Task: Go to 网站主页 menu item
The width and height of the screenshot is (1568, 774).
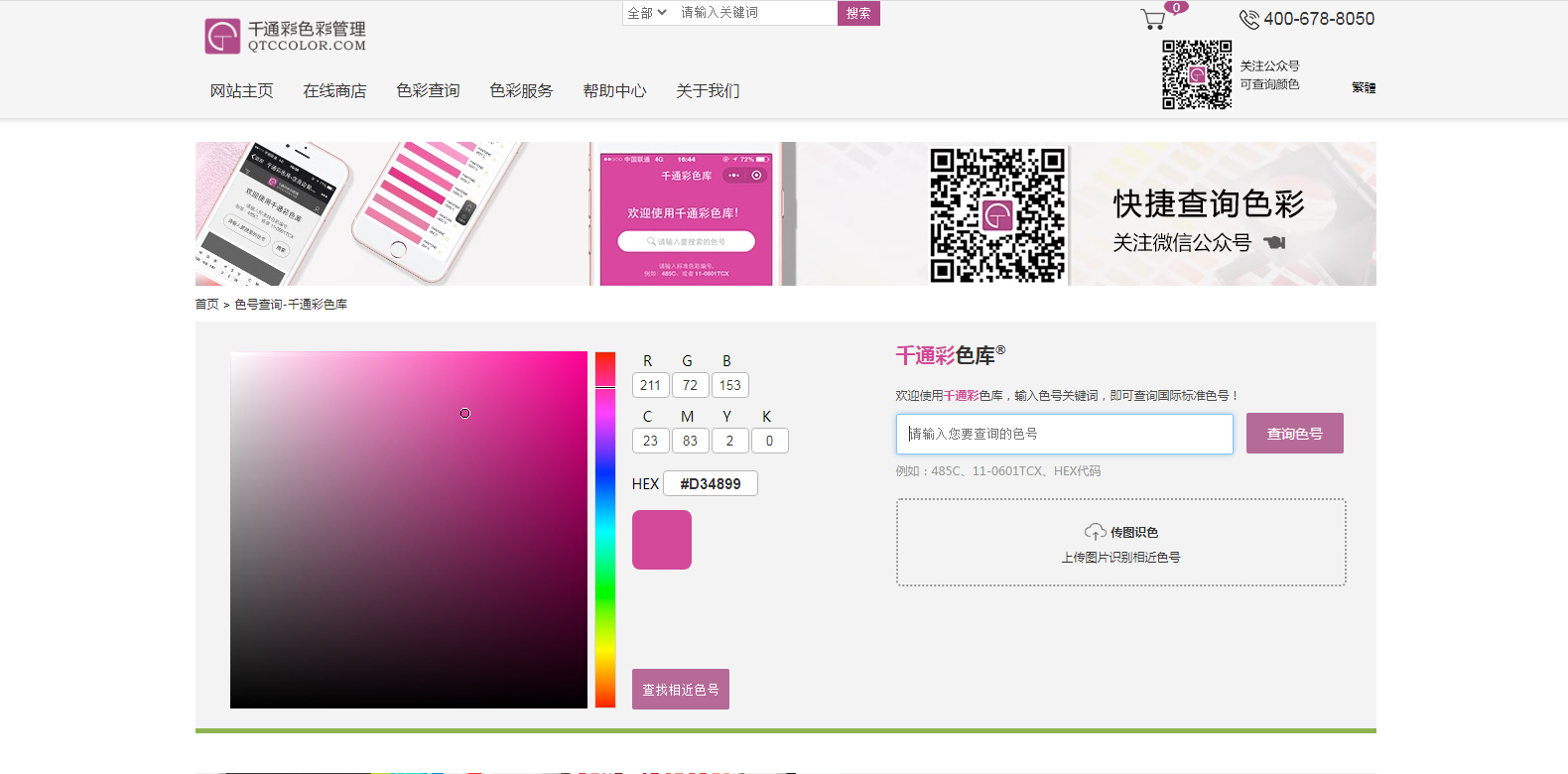Action: point(241,90)
